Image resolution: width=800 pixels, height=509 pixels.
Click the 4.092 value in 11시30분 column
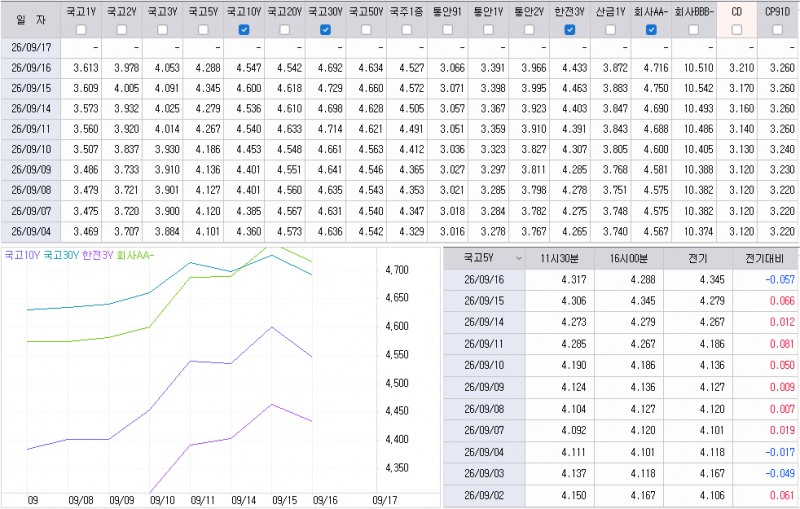coord(574,430)
